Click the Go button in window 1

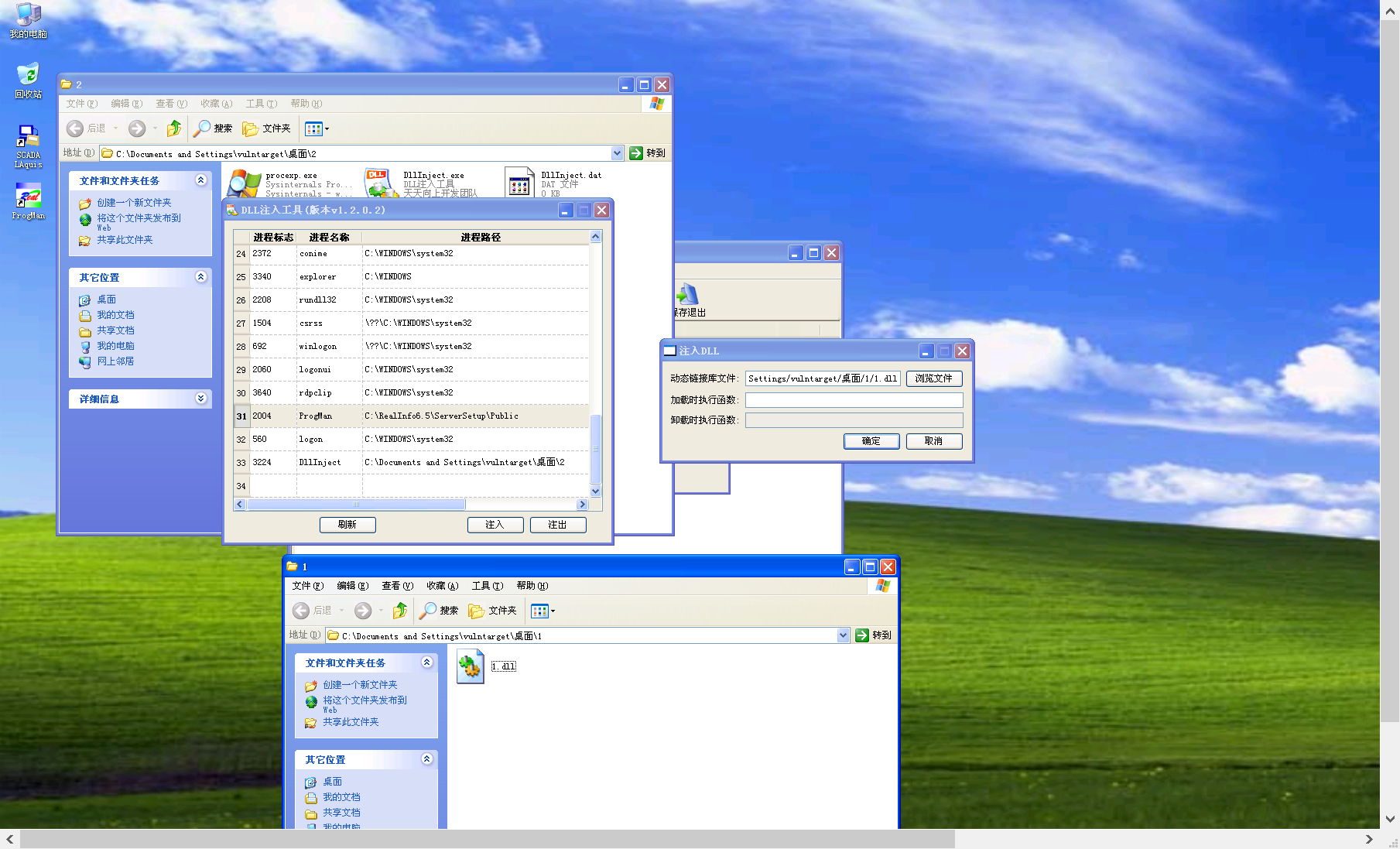click(873, 635)
